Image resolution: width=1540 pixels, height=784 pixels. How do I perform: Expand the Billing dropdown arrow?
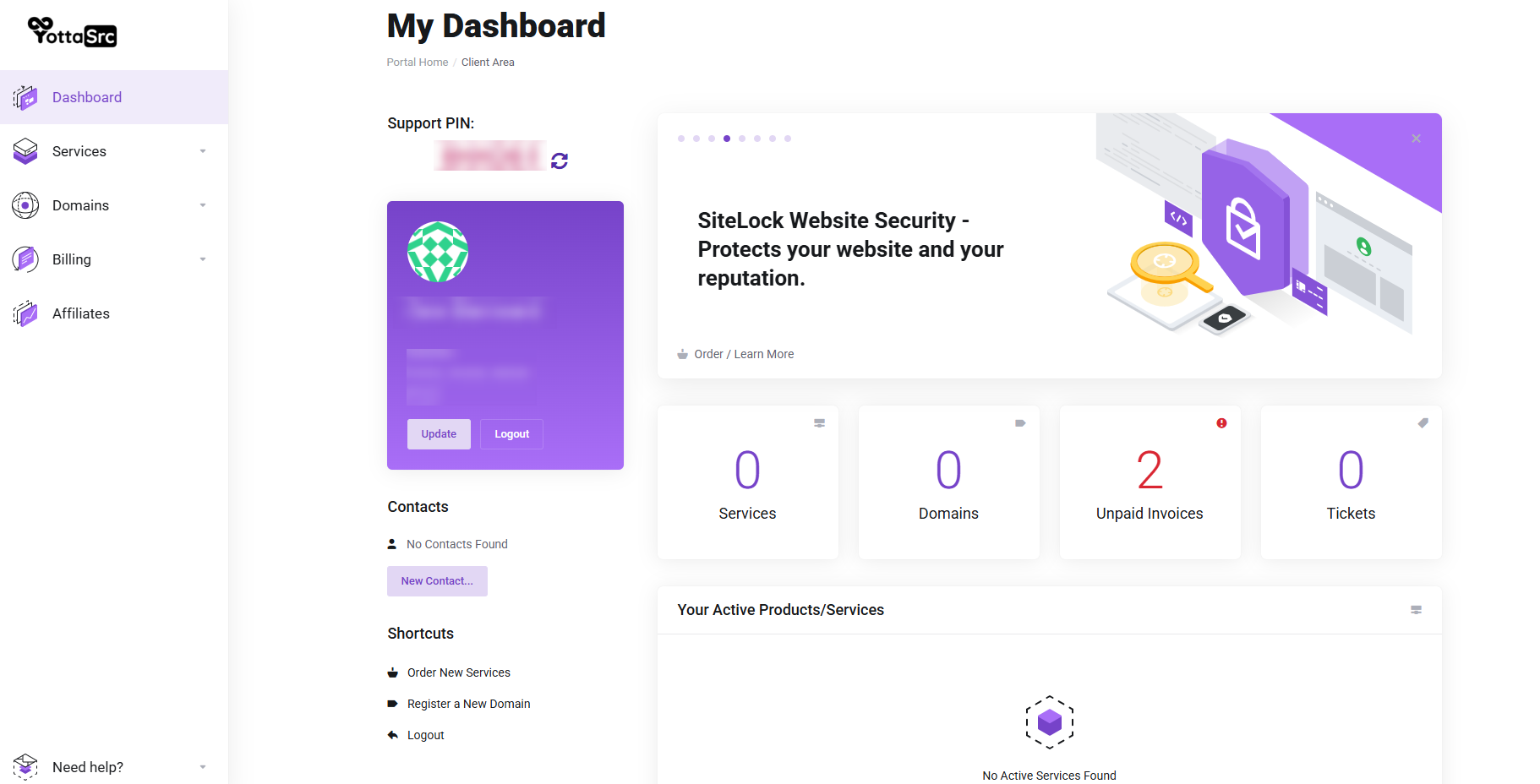point(203,259)
